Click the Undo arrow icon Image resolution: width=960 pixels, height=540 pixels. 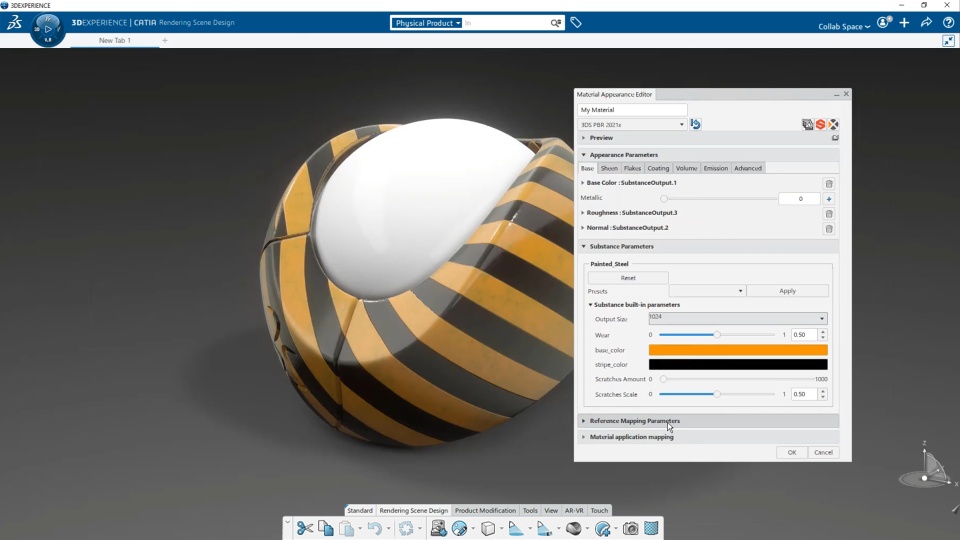pyautogui.click(x=374, y=528)
